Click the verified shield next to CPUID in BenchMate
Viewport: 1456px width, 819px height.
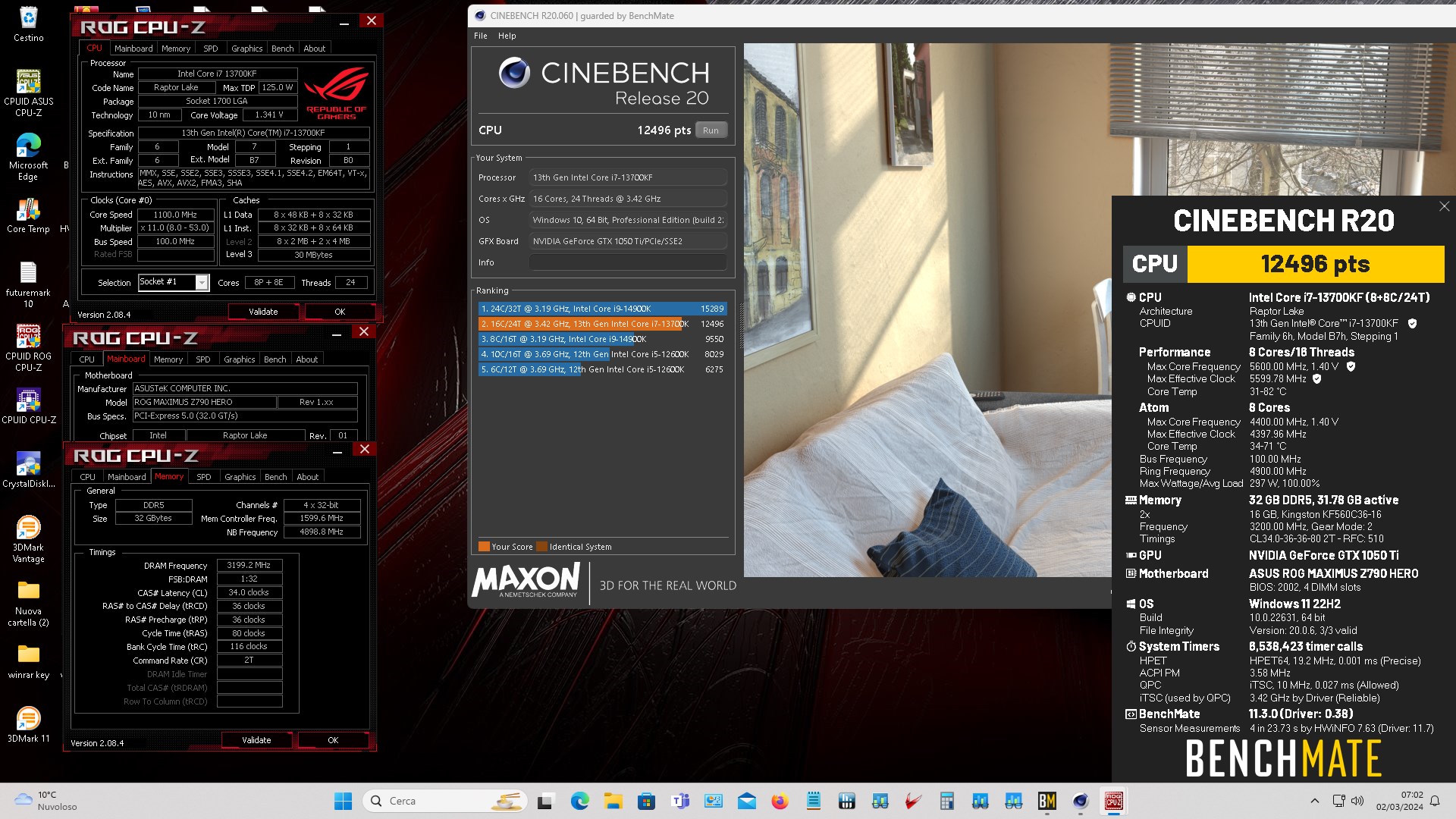tap(1412, 323)
